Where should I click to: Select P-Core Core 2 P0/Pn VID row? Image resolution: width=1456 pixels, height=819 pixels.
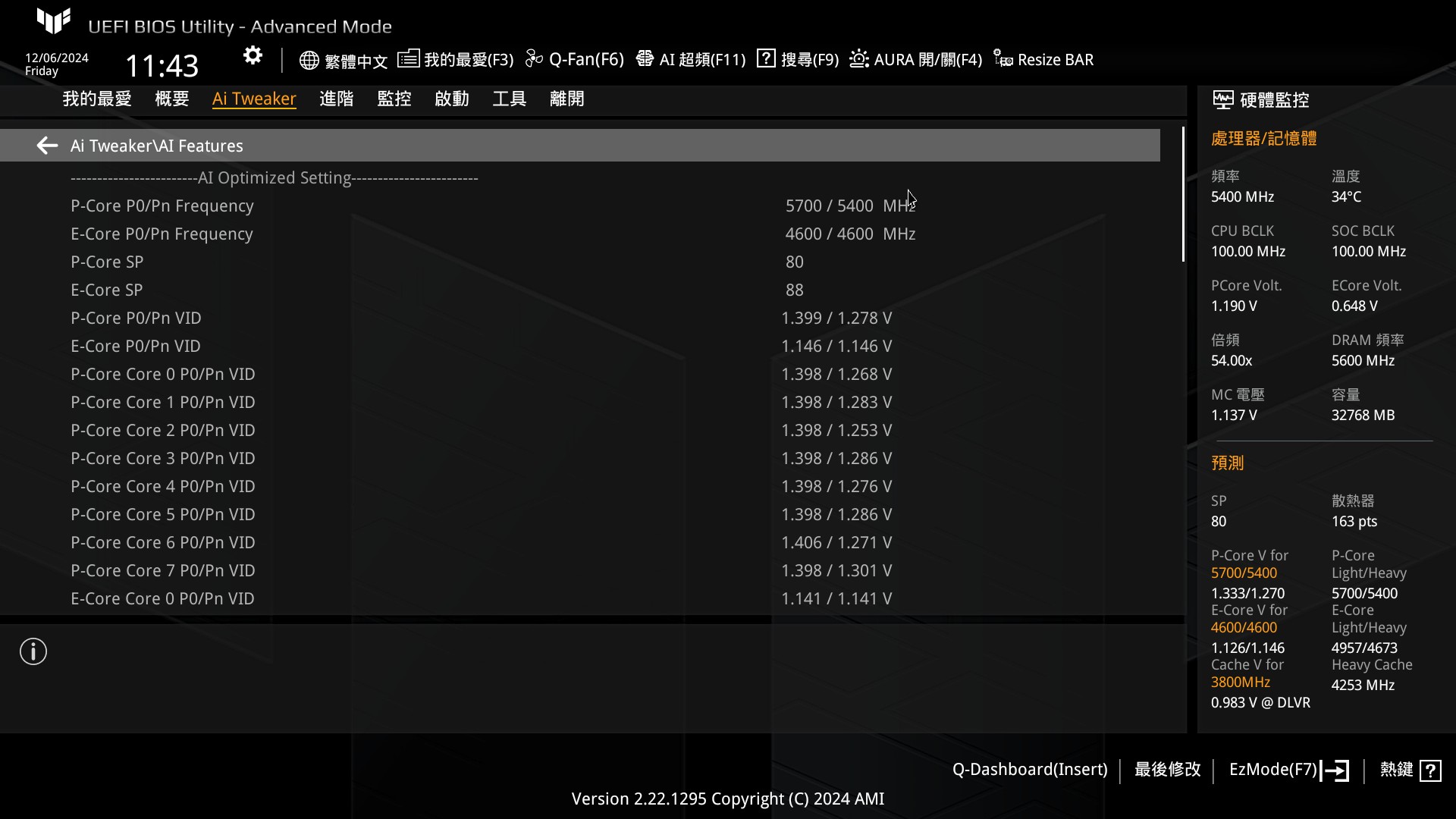tap(580, 430)
